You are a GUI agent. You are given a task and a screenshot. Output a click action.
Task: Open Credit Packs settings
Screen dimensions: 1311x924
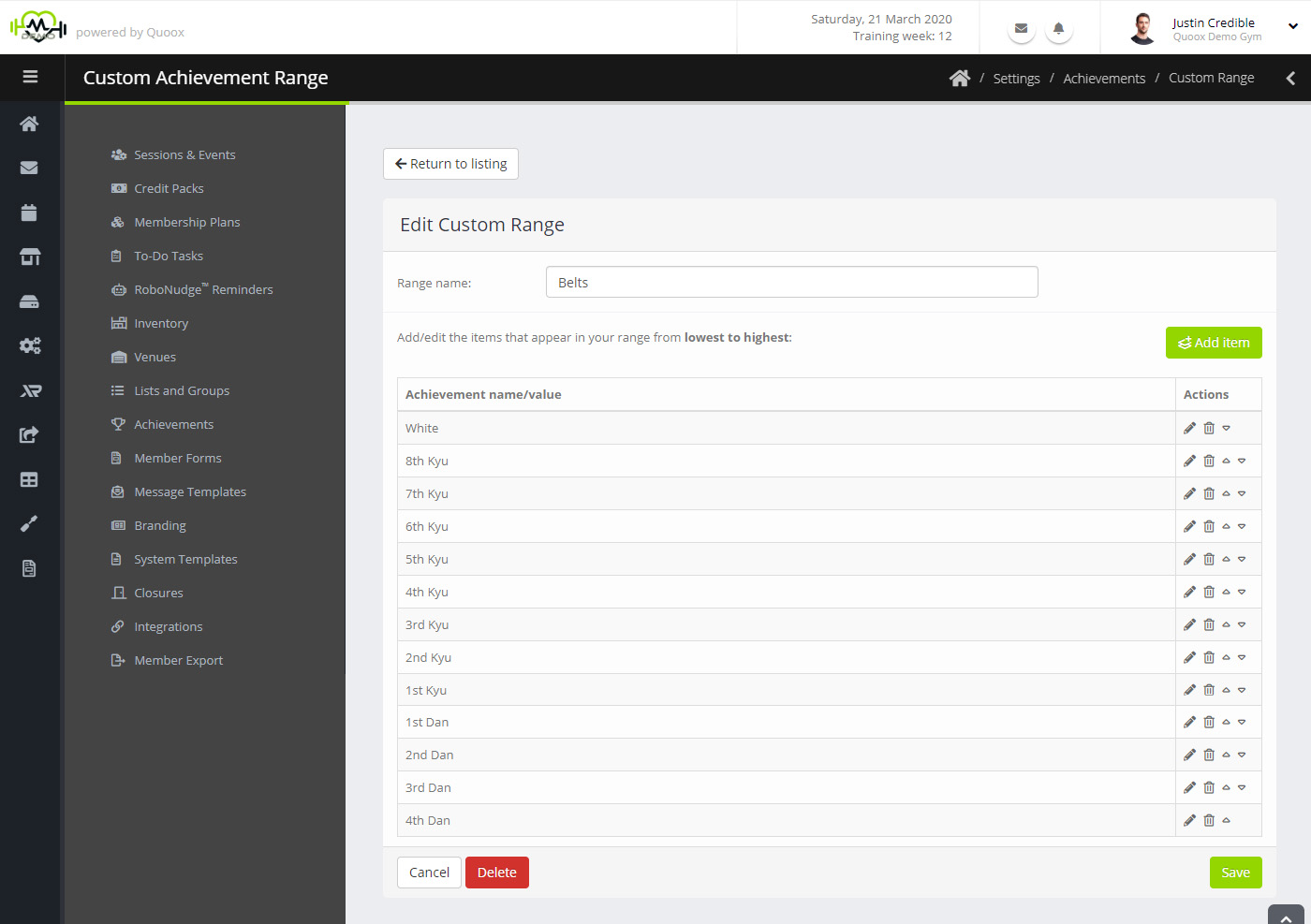click(x=169, y=188)
